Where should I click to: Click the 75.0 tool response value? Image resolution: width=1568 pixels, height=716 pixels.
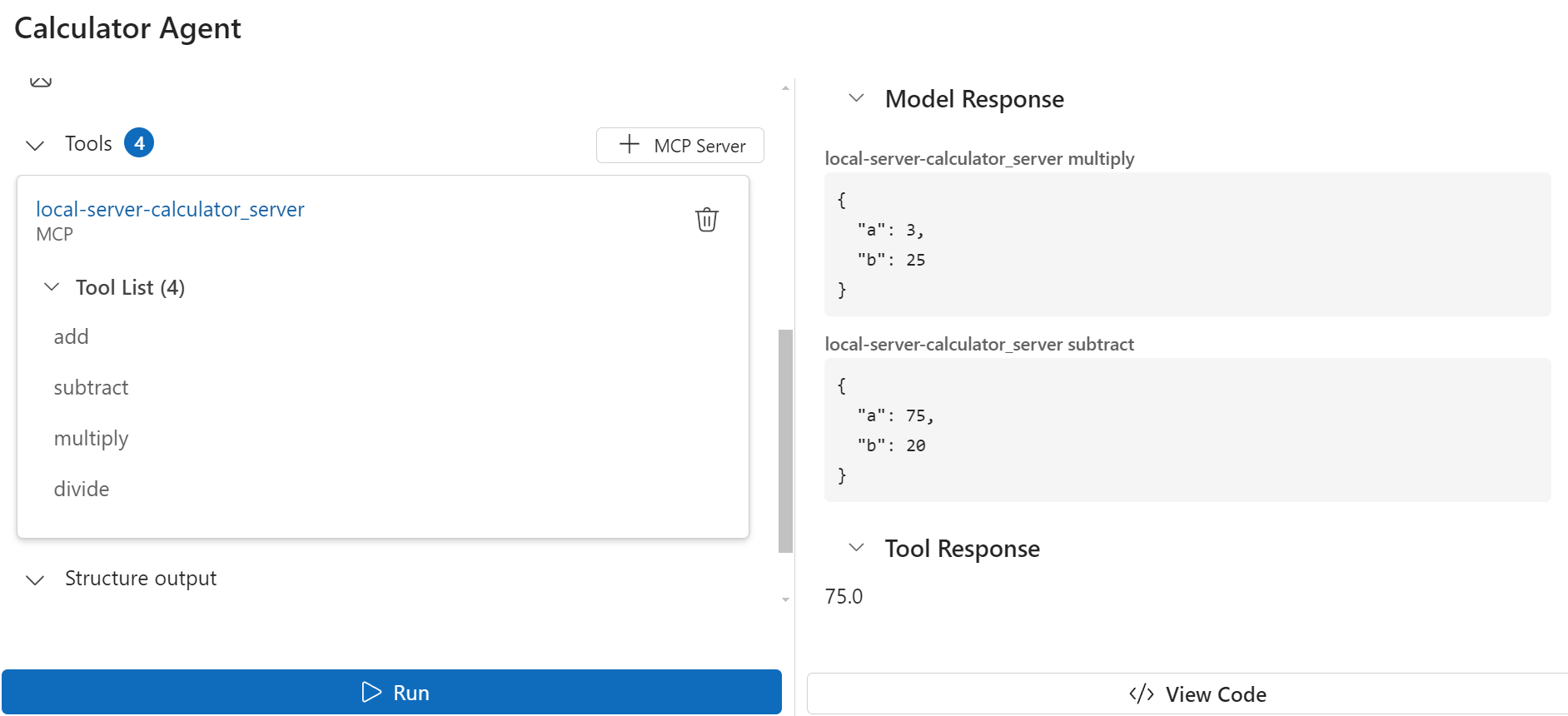844,596
